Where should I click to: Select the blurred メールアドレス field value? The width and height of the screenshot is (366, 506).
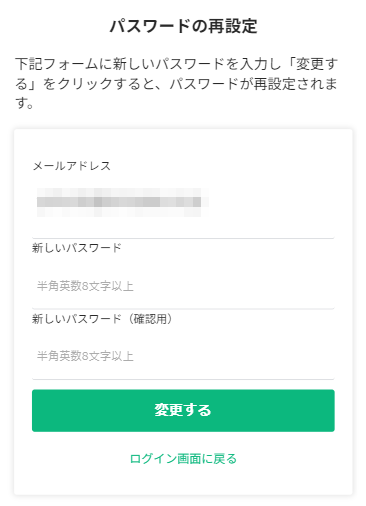click(122, 202)
